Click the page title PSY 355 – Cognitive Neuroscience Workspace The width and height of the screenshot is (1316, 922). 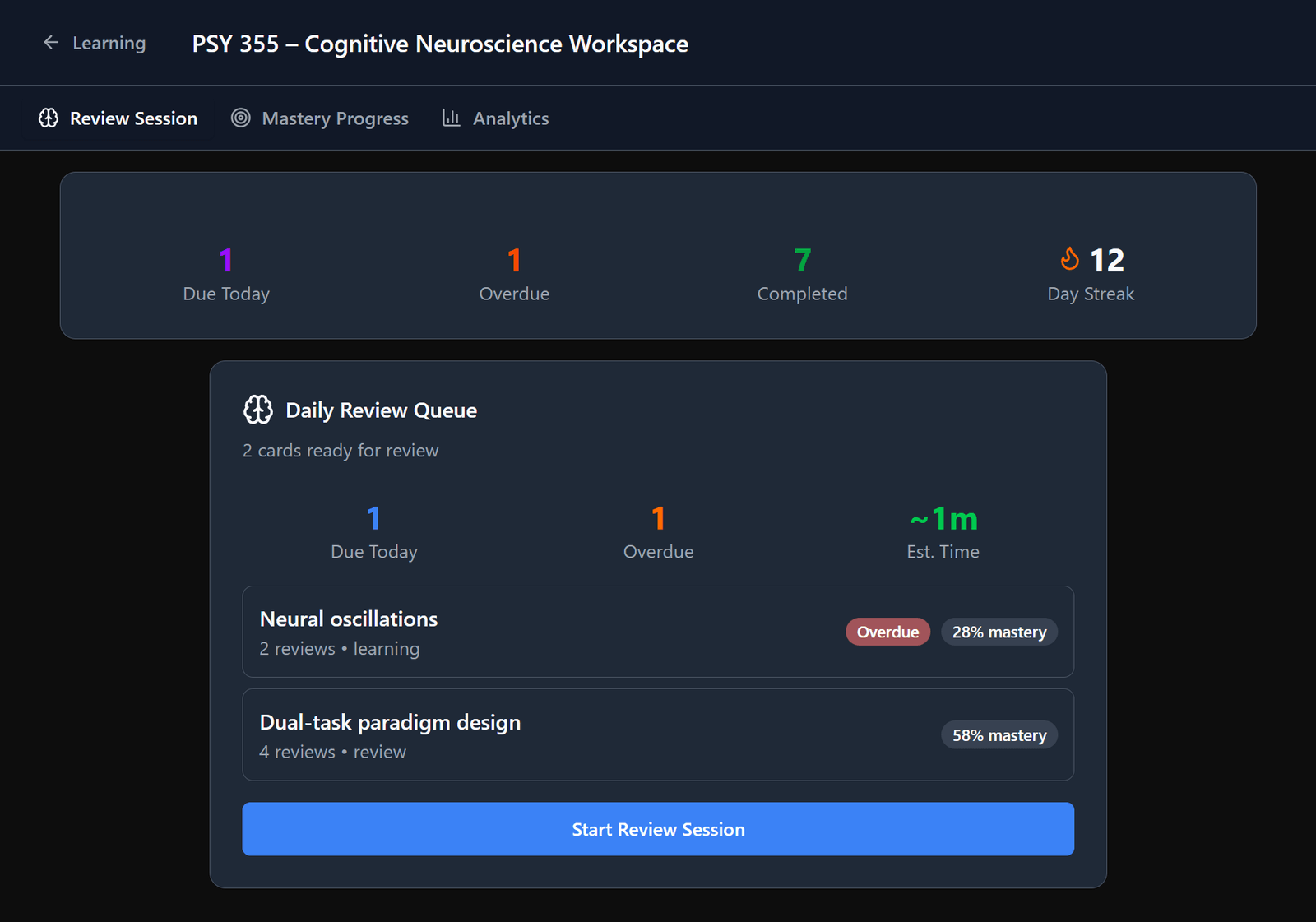[440, 44]
